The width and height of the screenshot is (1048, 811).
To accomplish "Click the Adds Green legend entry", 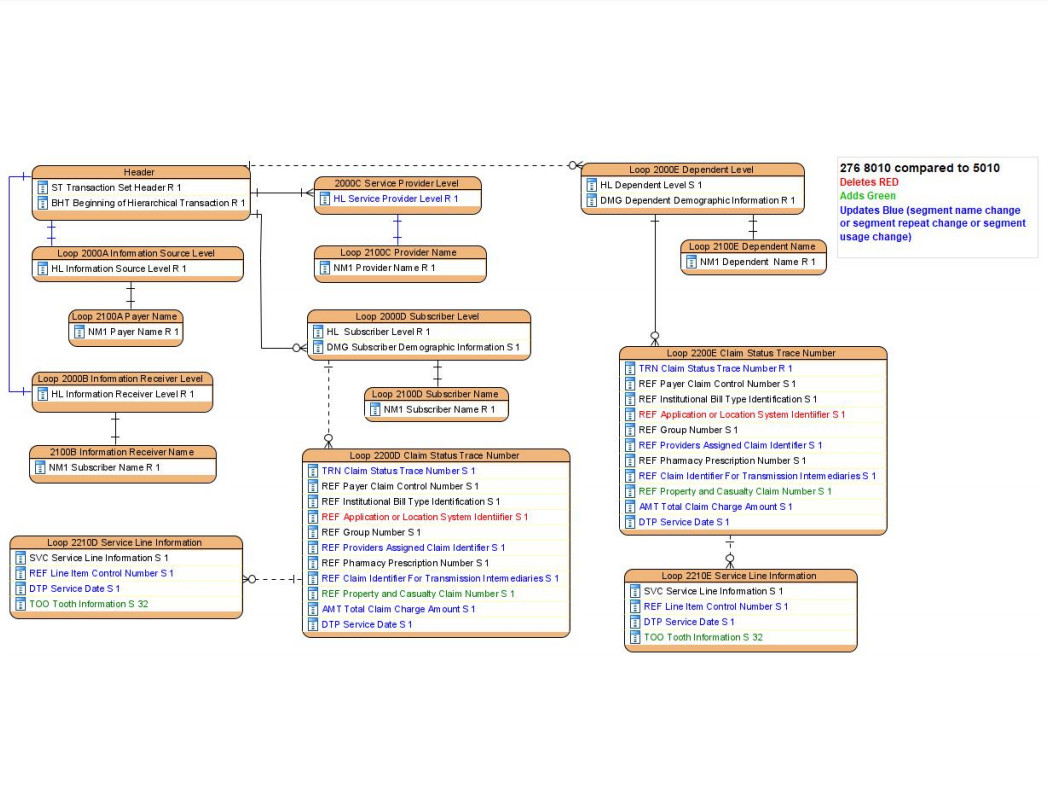I will pos(868,196).
